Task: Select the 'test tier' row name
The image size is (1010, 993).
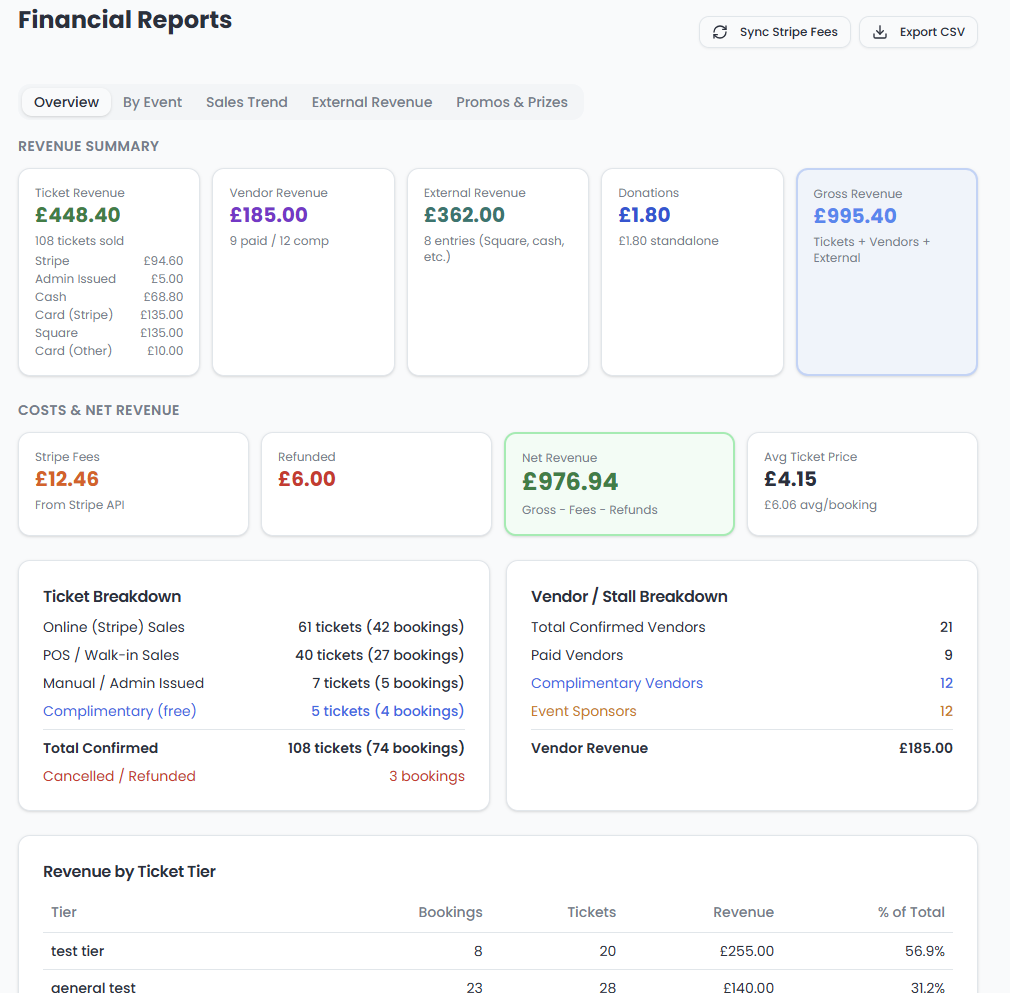Action: (77, 951)
